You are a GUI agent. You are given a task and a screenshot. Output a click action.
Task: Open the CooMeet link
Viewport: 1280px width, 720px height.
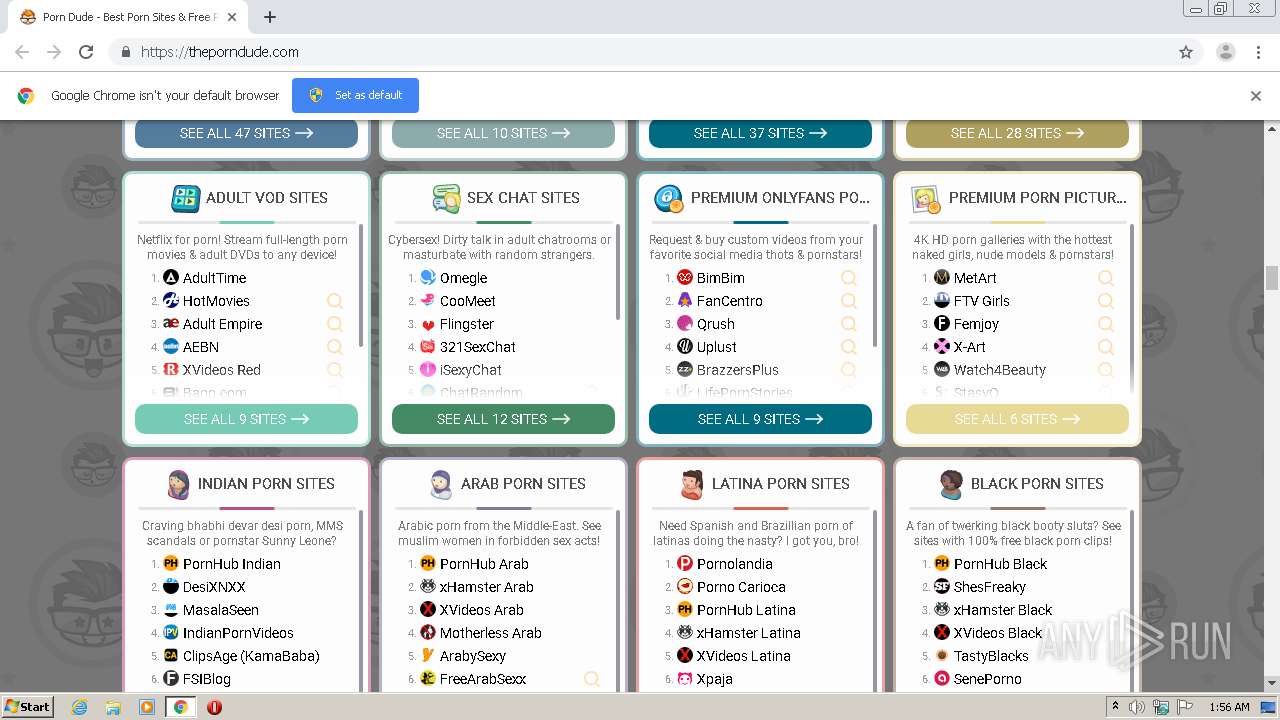[468, 301]
